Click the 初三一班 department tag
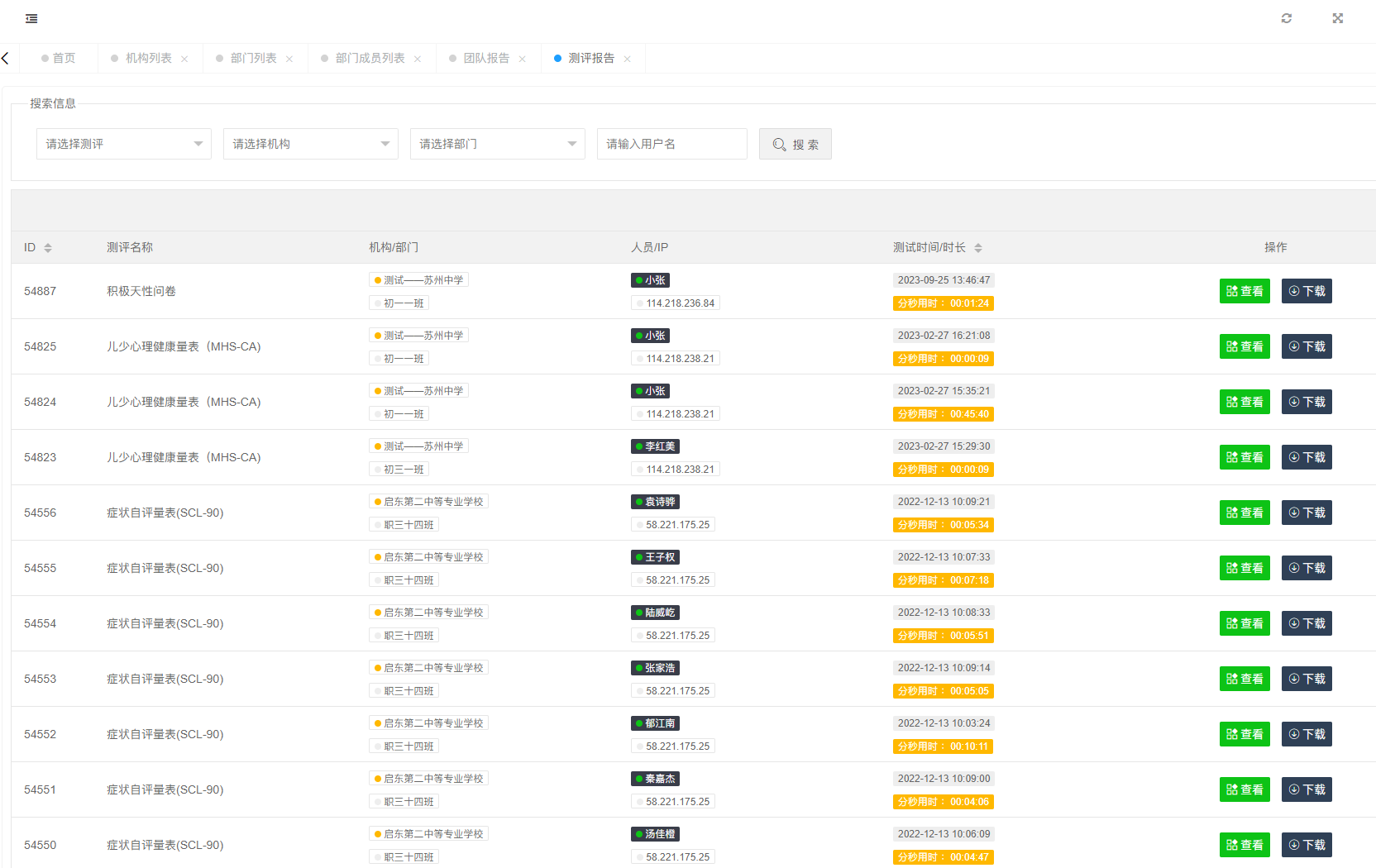This screenshot has height=868, width=1376. click(x=399, y=470)
